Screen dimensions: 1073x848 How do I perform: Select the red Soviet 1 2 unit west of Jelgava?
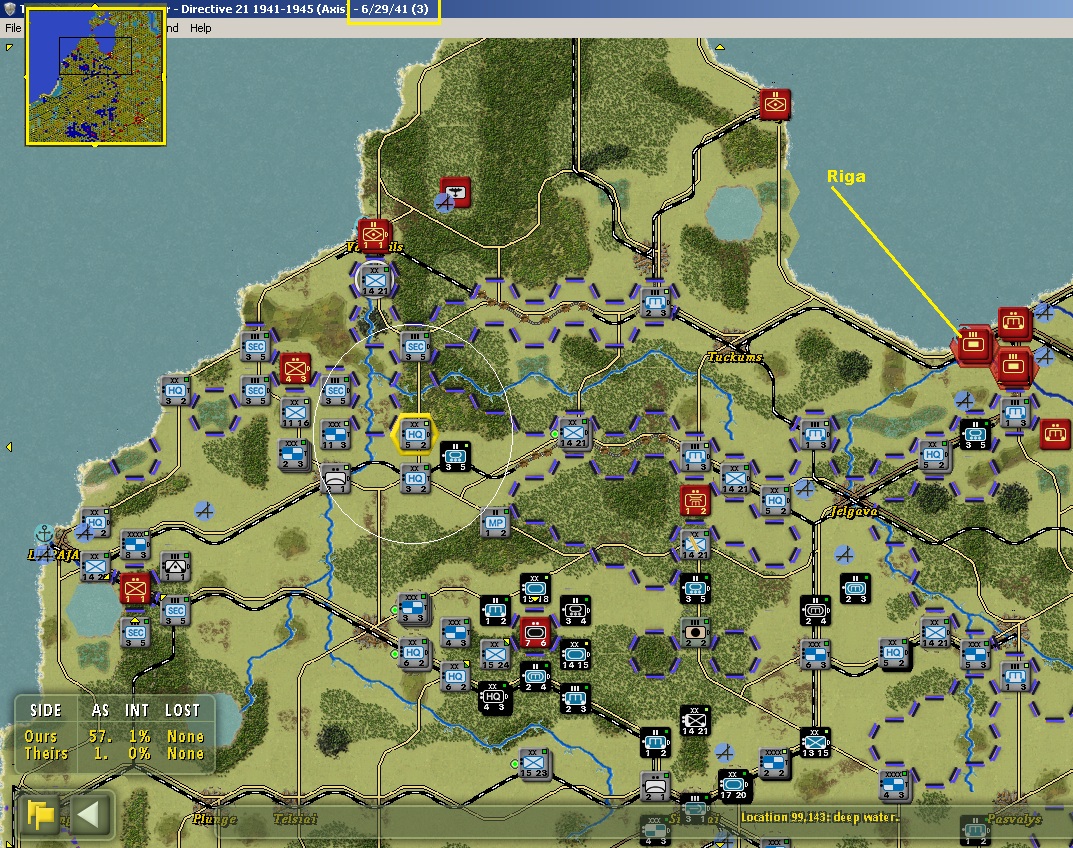coord(695,500)
